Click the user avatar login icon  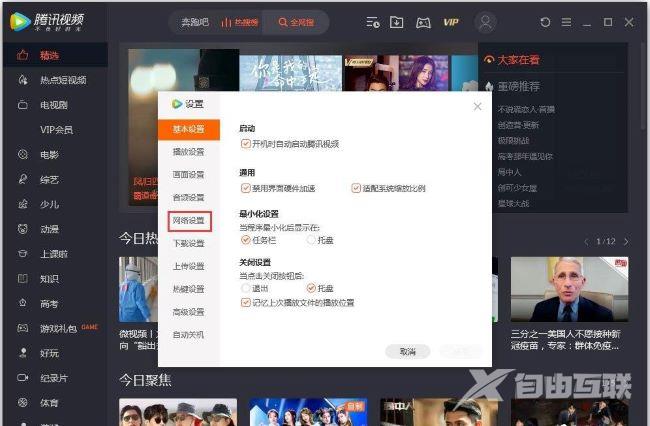tap(486, 22)
